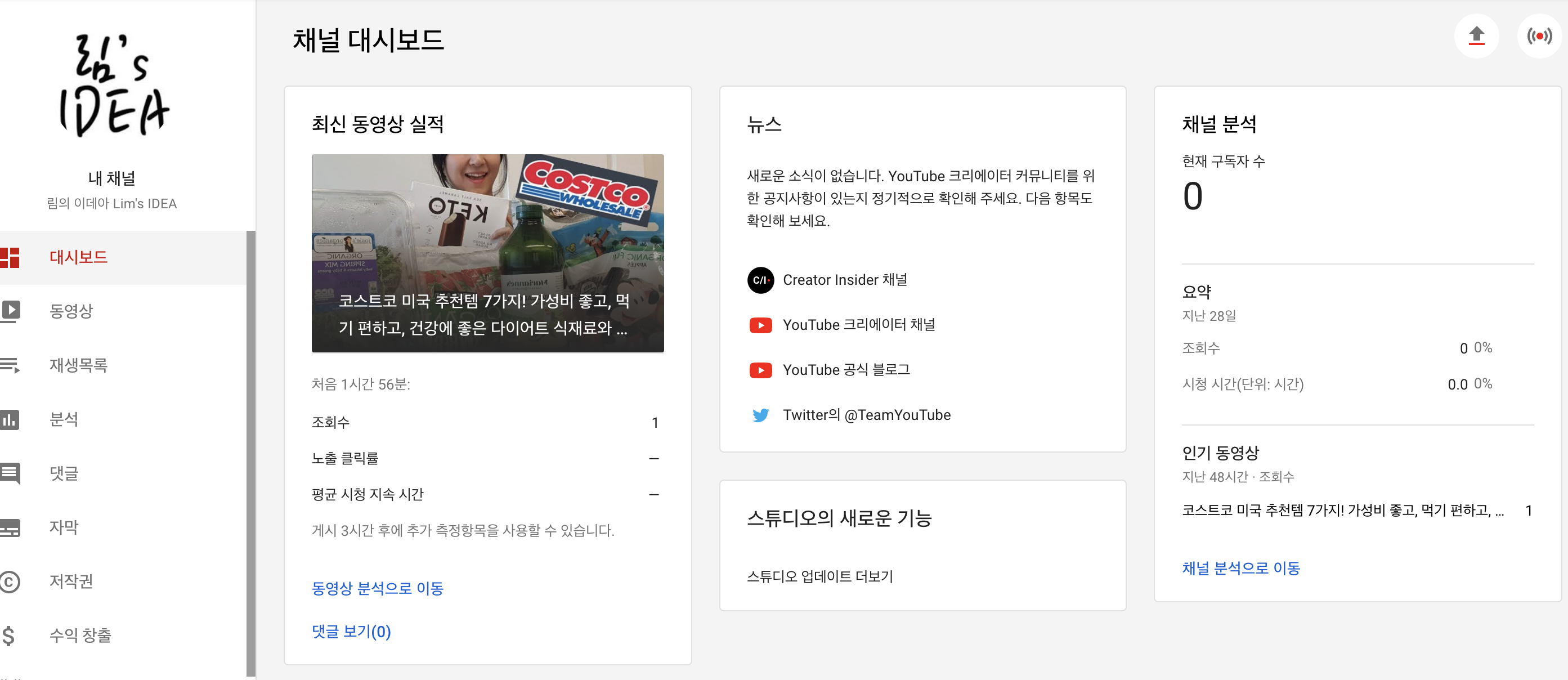1568x680 pixels.
Task: Open Twitter의 @TeamYouTube link
Action: pos(866,415)
